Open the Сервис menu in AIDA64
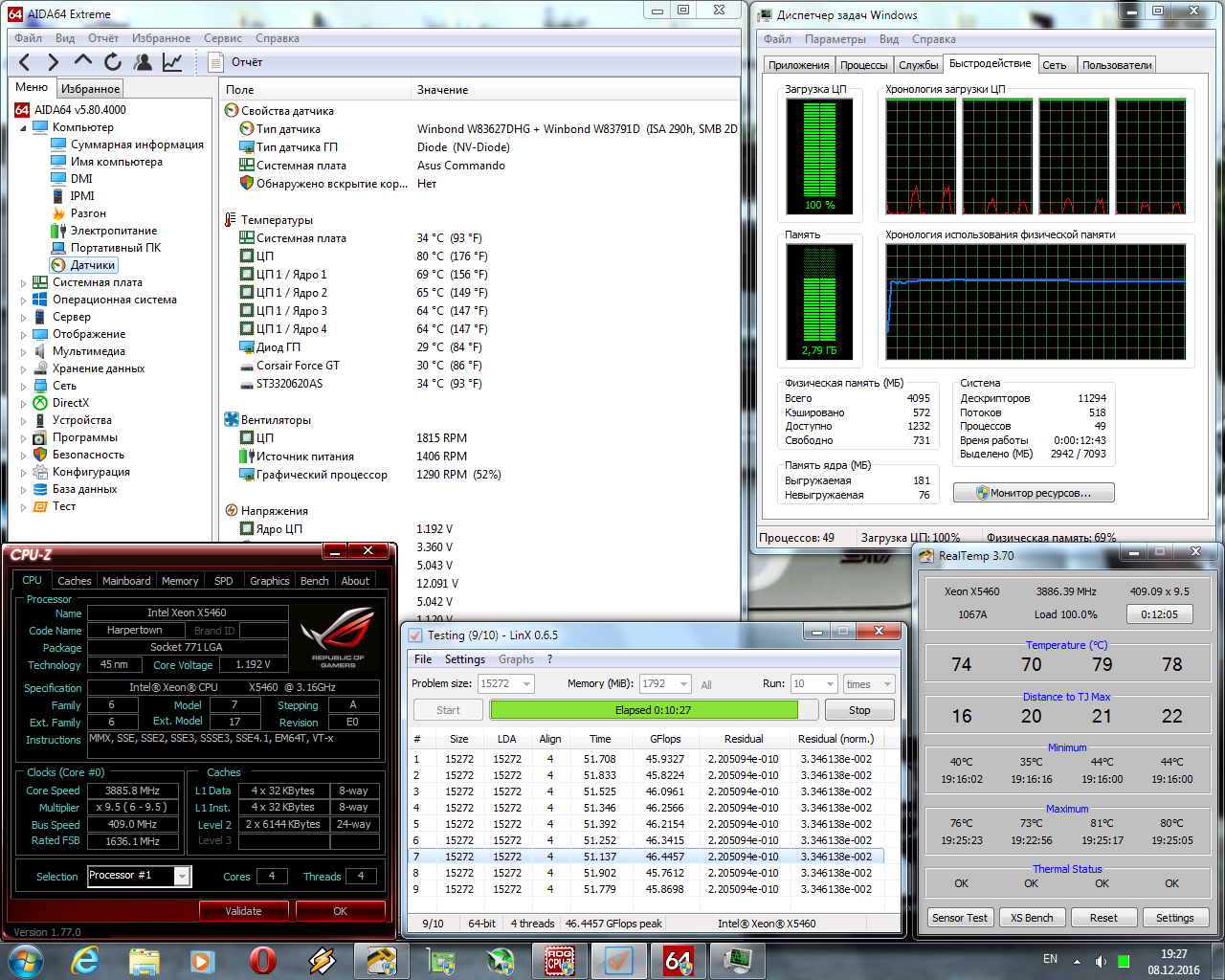1225x980 pixels. [x=223, y=38]
